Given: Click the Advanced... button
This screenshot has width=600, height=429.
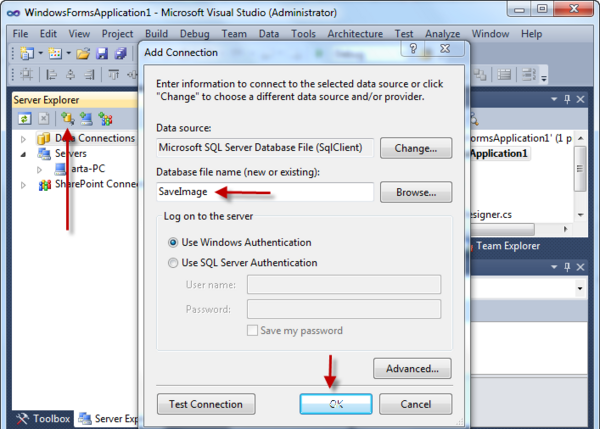Looking at the screenshot, I should click(x=412, y=369).
